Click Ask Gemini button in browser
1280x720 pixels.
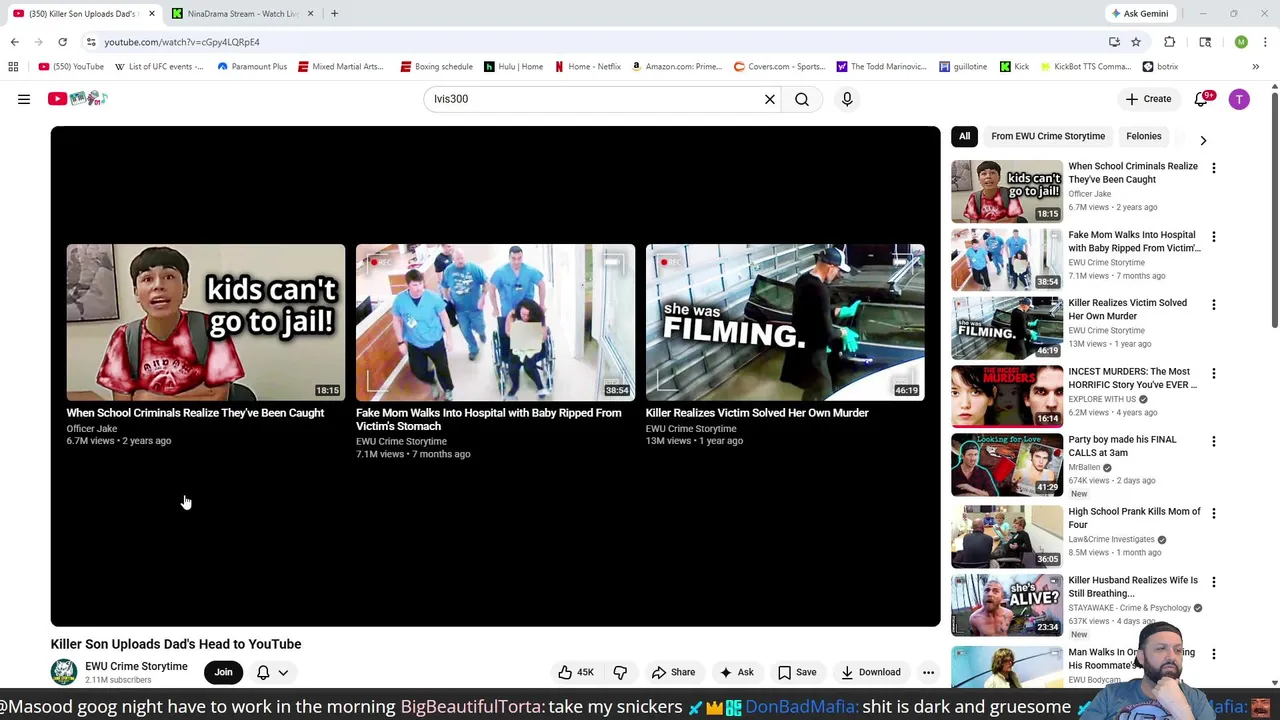pyautogui.click(x=1140, y=13)
